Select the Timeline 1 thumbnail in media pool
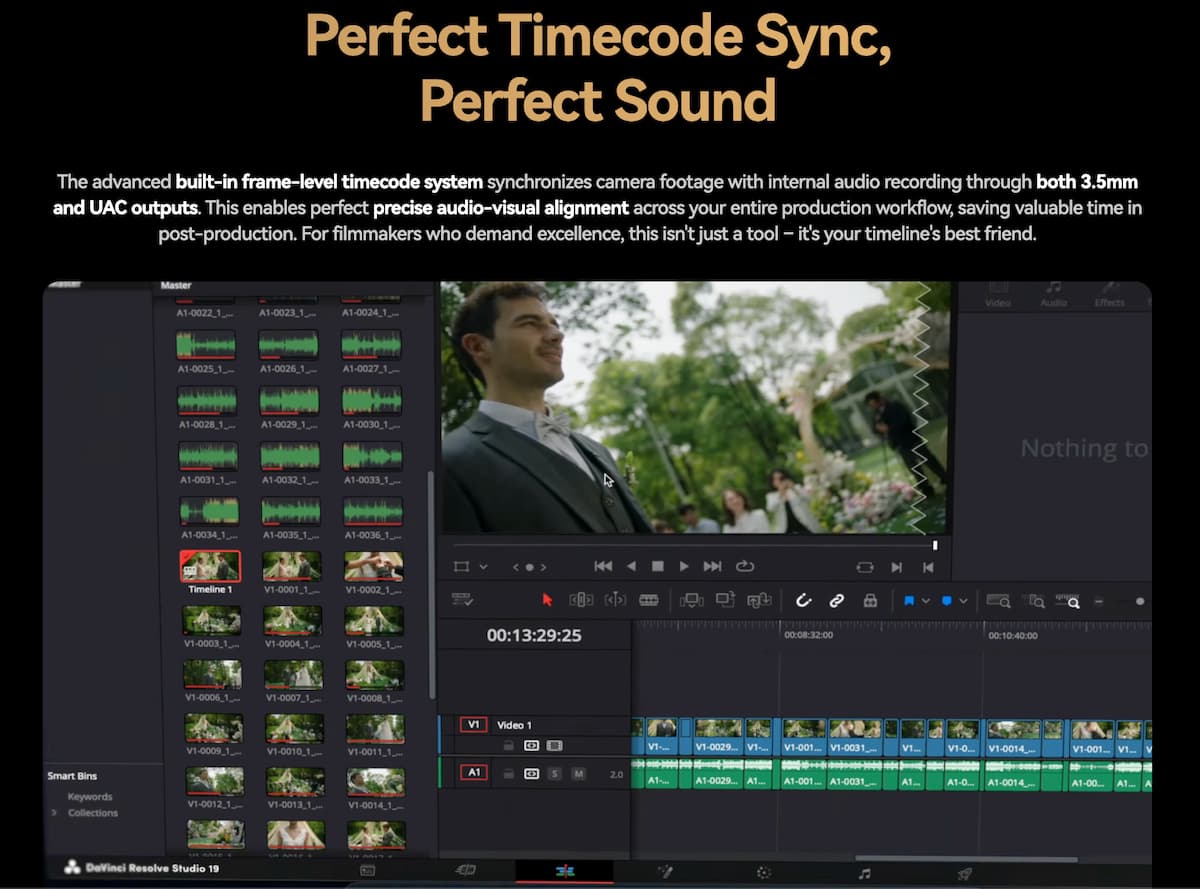This screenshot has height=889, width=1200. pyautogui.click(x=210, y=567)
